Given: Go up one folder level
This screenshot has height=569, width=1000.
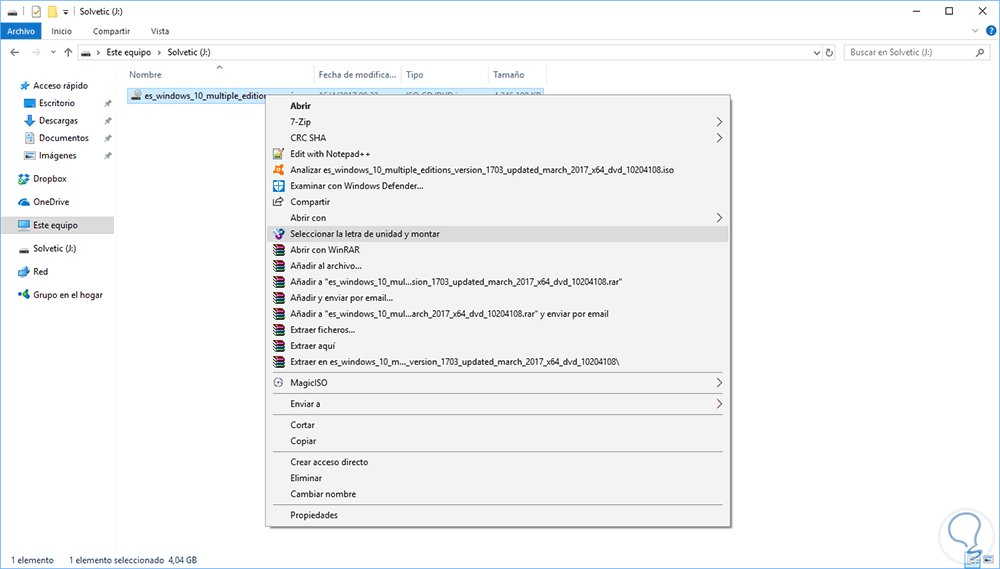Looking at the screenshot, I should point(68,52).
